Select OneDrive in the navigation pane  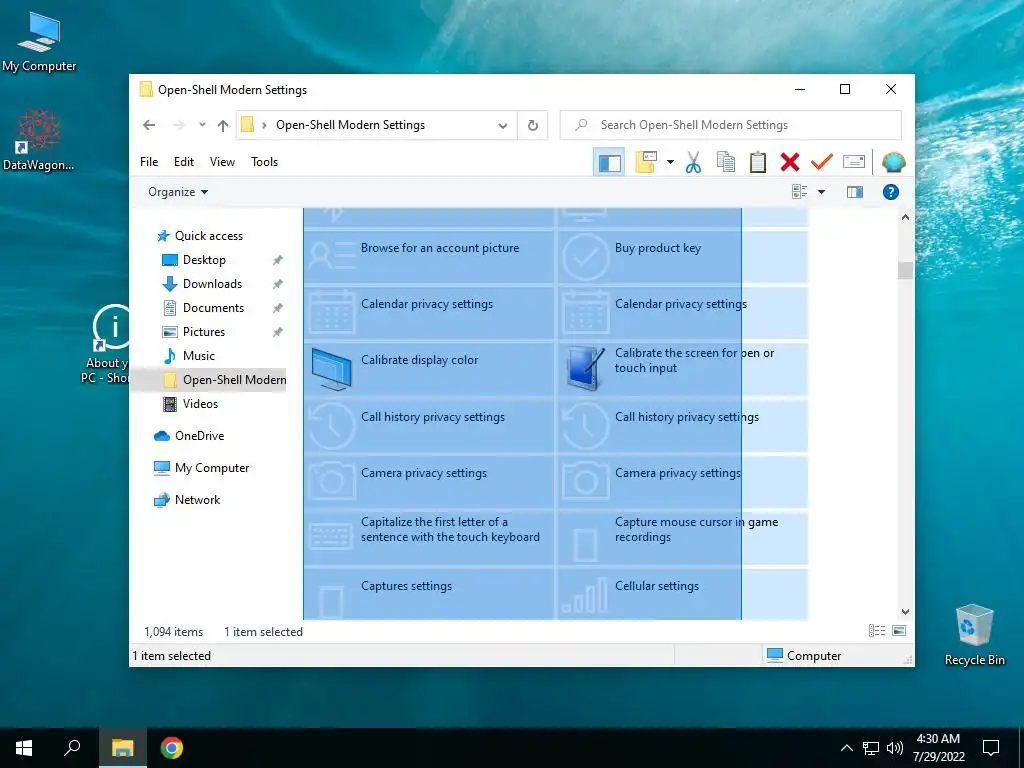199,436
